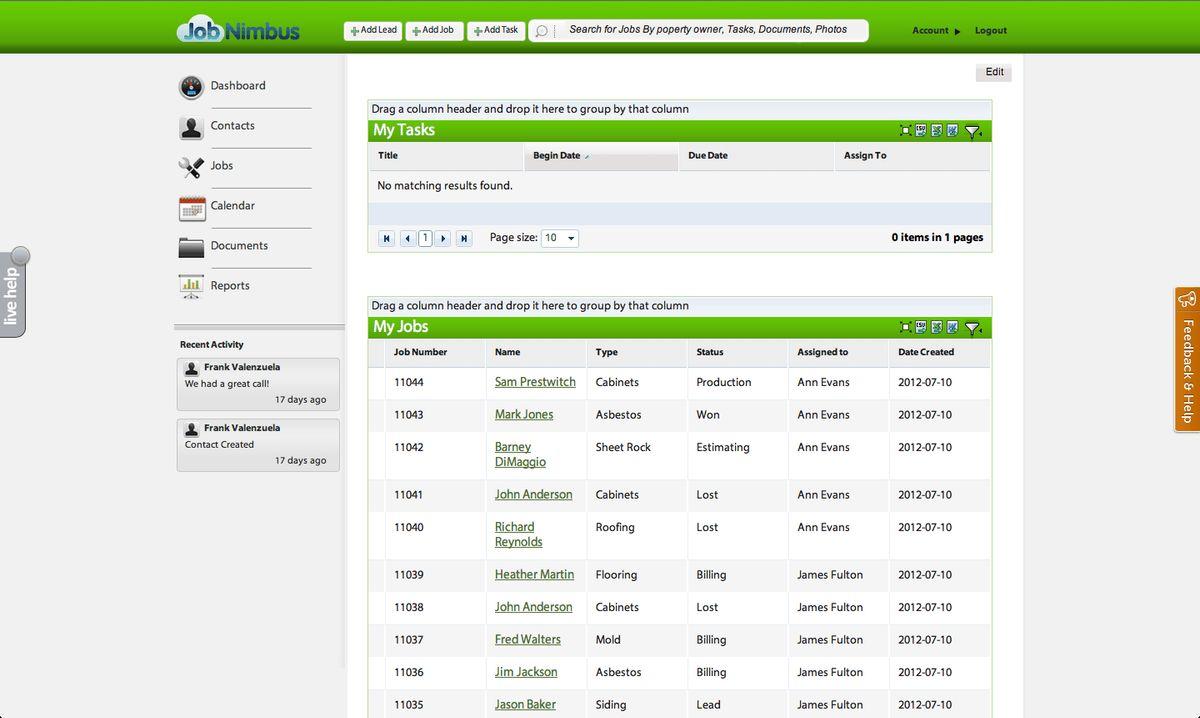Screen dimensions: 1200x718
Task: Click into the job search field
Action: click(707, 30)
